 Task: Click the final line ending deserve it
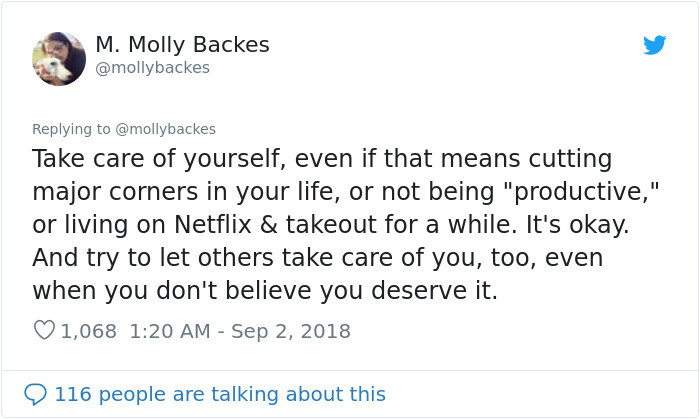(x=264, y=290)
